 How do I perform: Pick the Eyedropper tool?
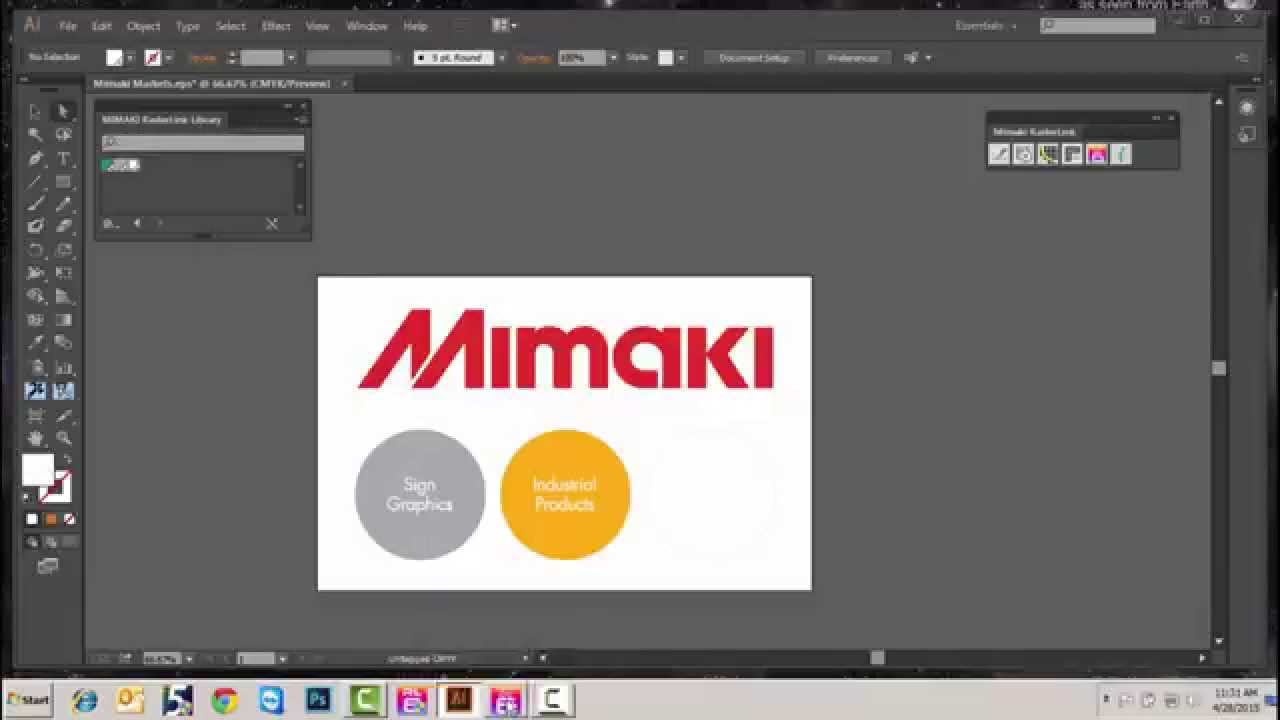click(x=35, y=343)
